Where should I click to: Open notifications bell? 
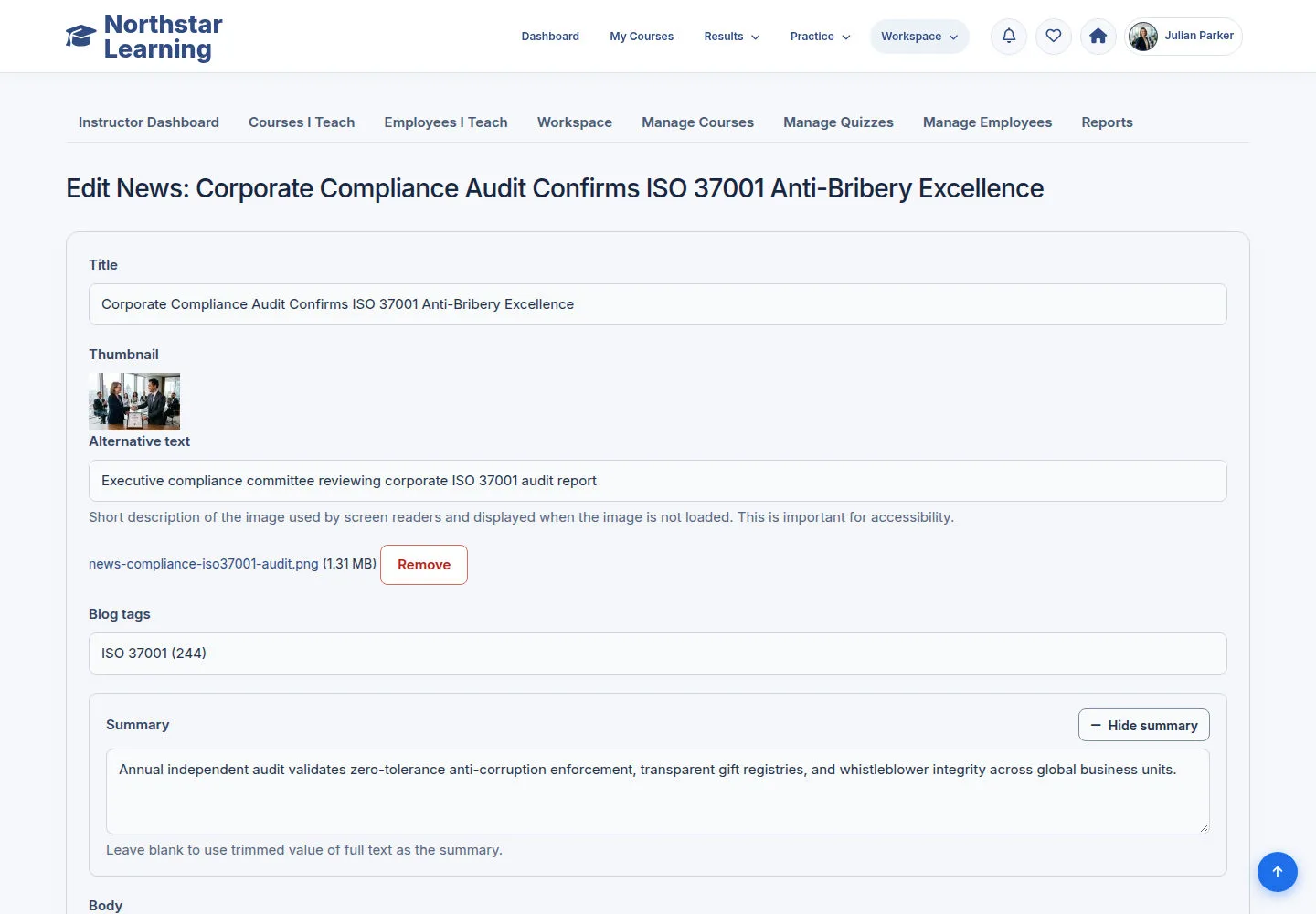pyautogui.click(x=1009, y=37)
